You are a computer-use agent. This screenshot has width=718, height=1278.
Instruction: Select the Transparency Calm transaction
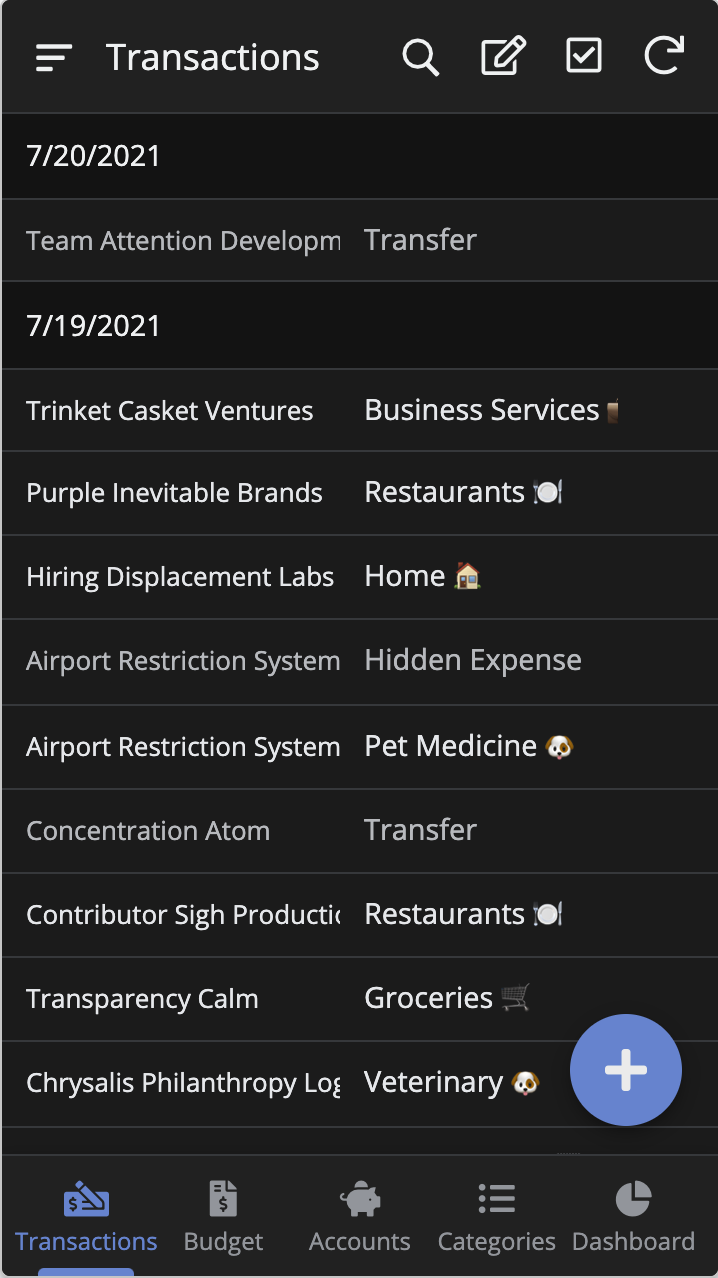coord(142,999)
